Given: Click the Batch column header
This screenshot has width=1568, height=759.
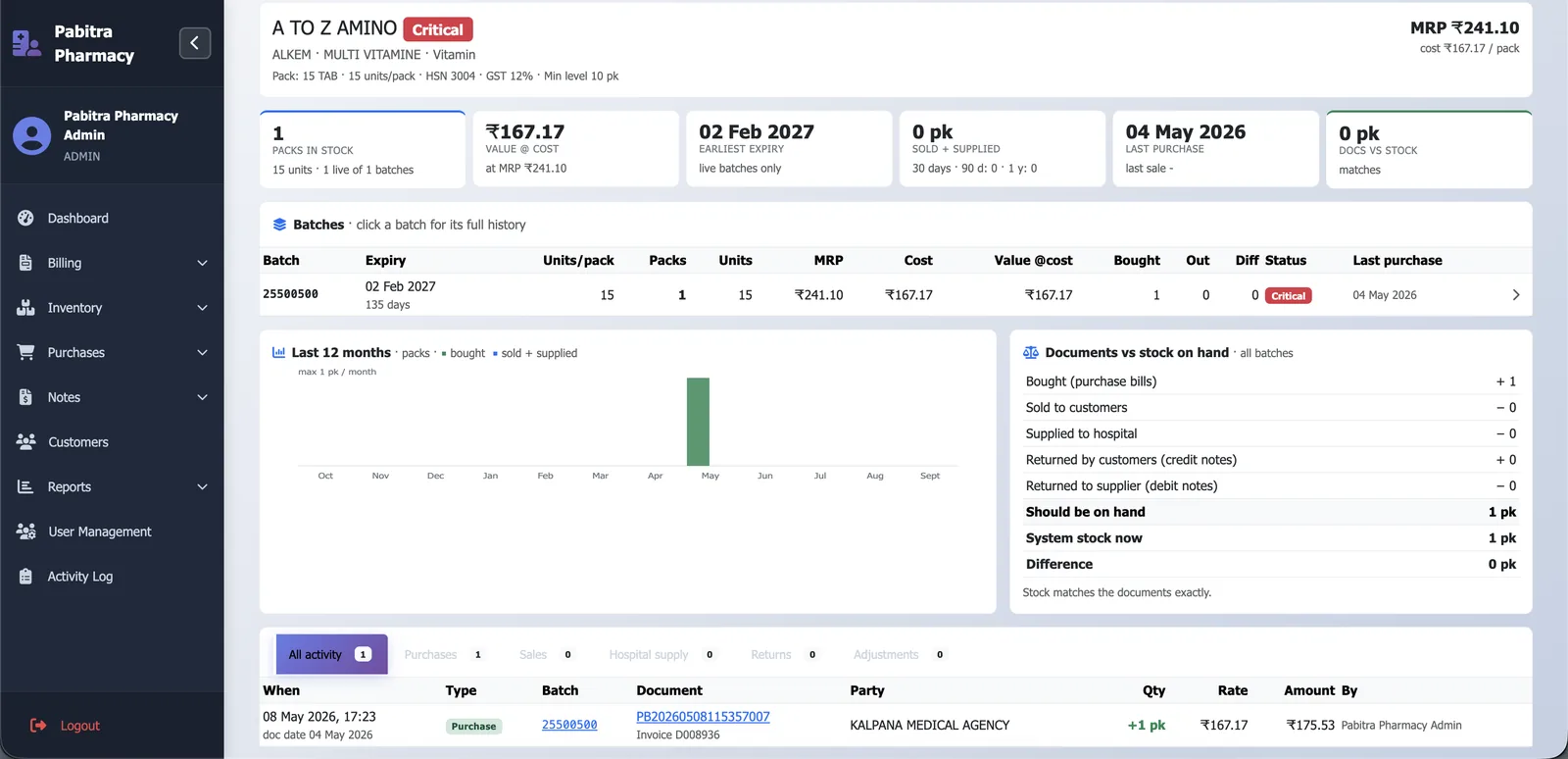Looking at the screenshot, I should coord(281,260).
